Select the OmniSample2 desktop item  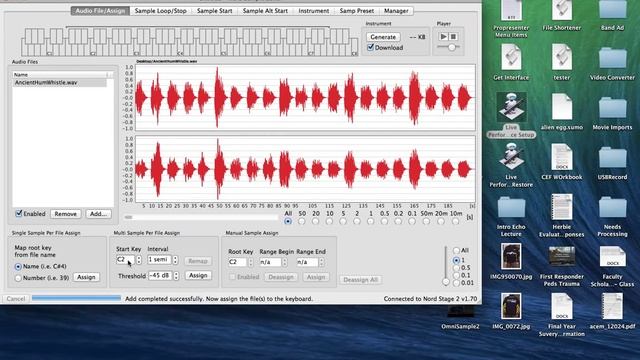[x=460, y=318]
